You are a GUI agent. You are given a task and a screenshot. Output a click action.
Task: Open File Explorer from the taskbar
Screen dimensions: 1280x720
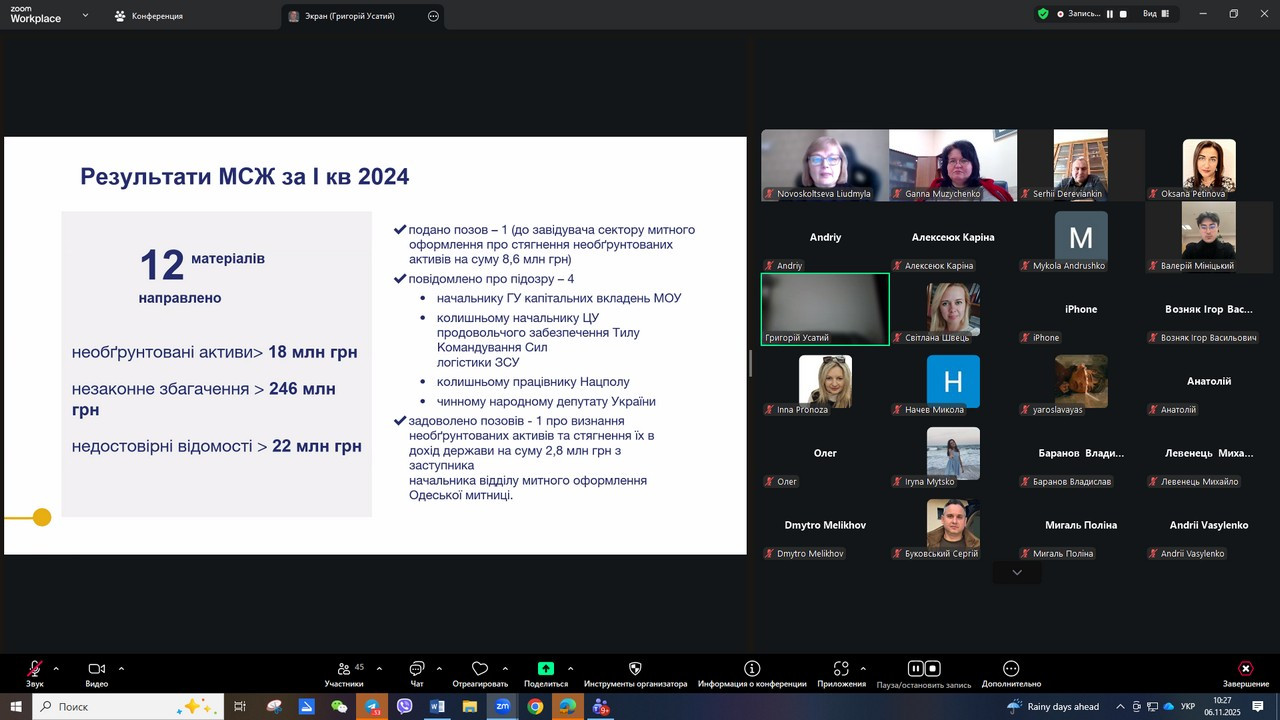469,706
